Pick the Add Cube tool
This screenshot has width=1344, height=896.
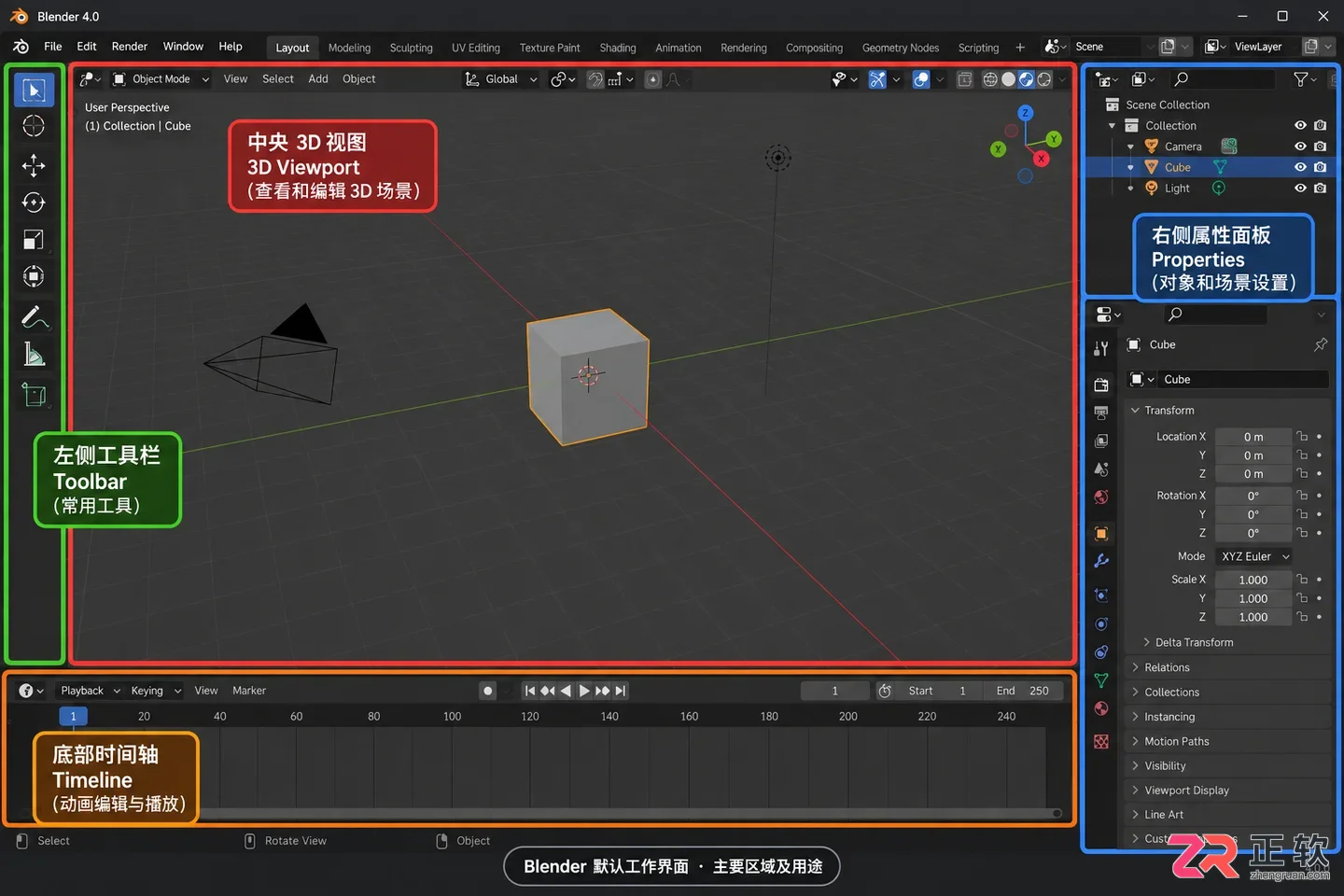34,395
